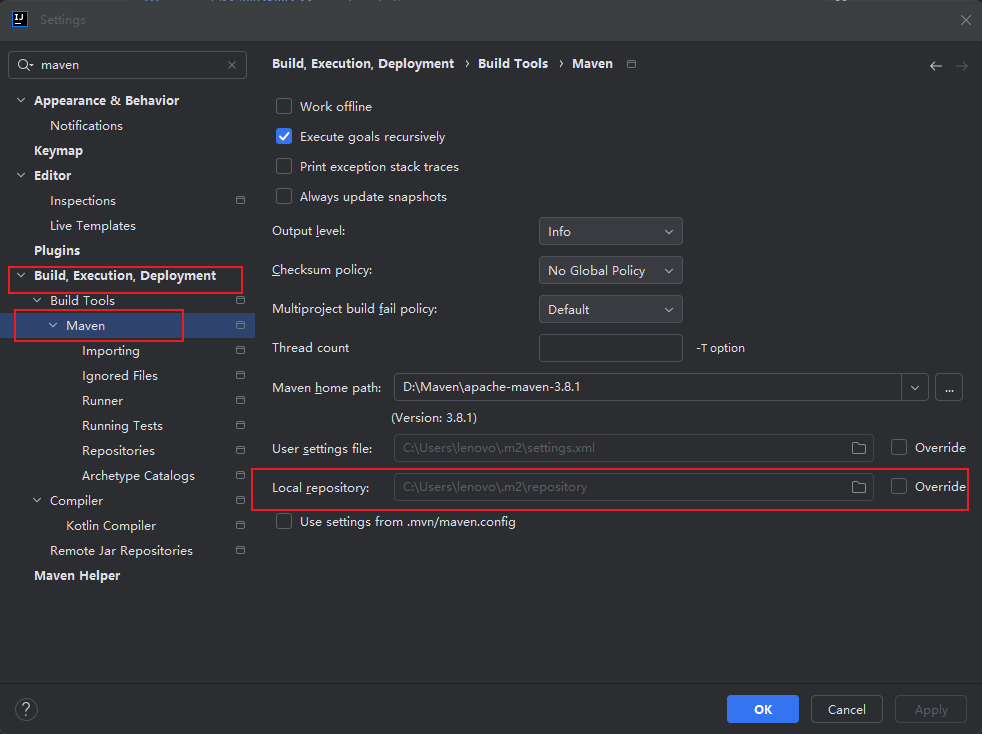Open Kotlin Compiler settings

(111, 526)
